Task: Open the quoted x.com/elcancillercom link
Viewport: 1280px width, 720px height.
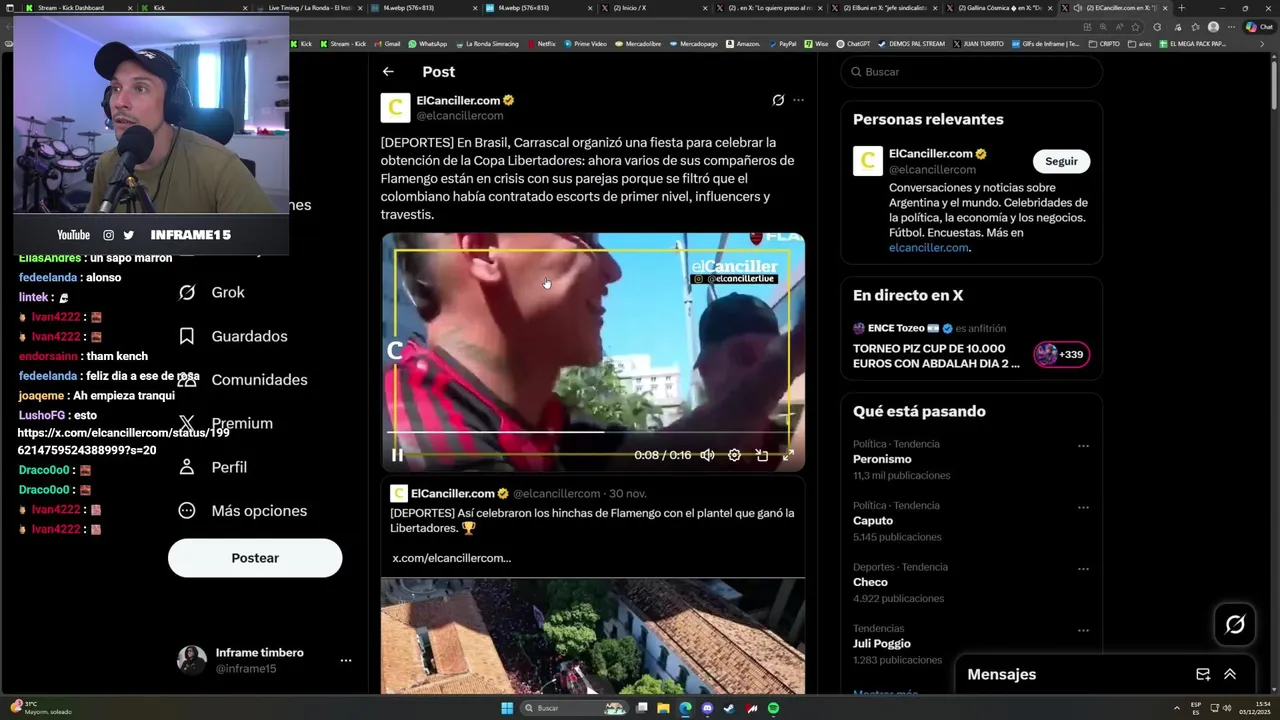Action: pyautogui.click(x=451, y=558)
